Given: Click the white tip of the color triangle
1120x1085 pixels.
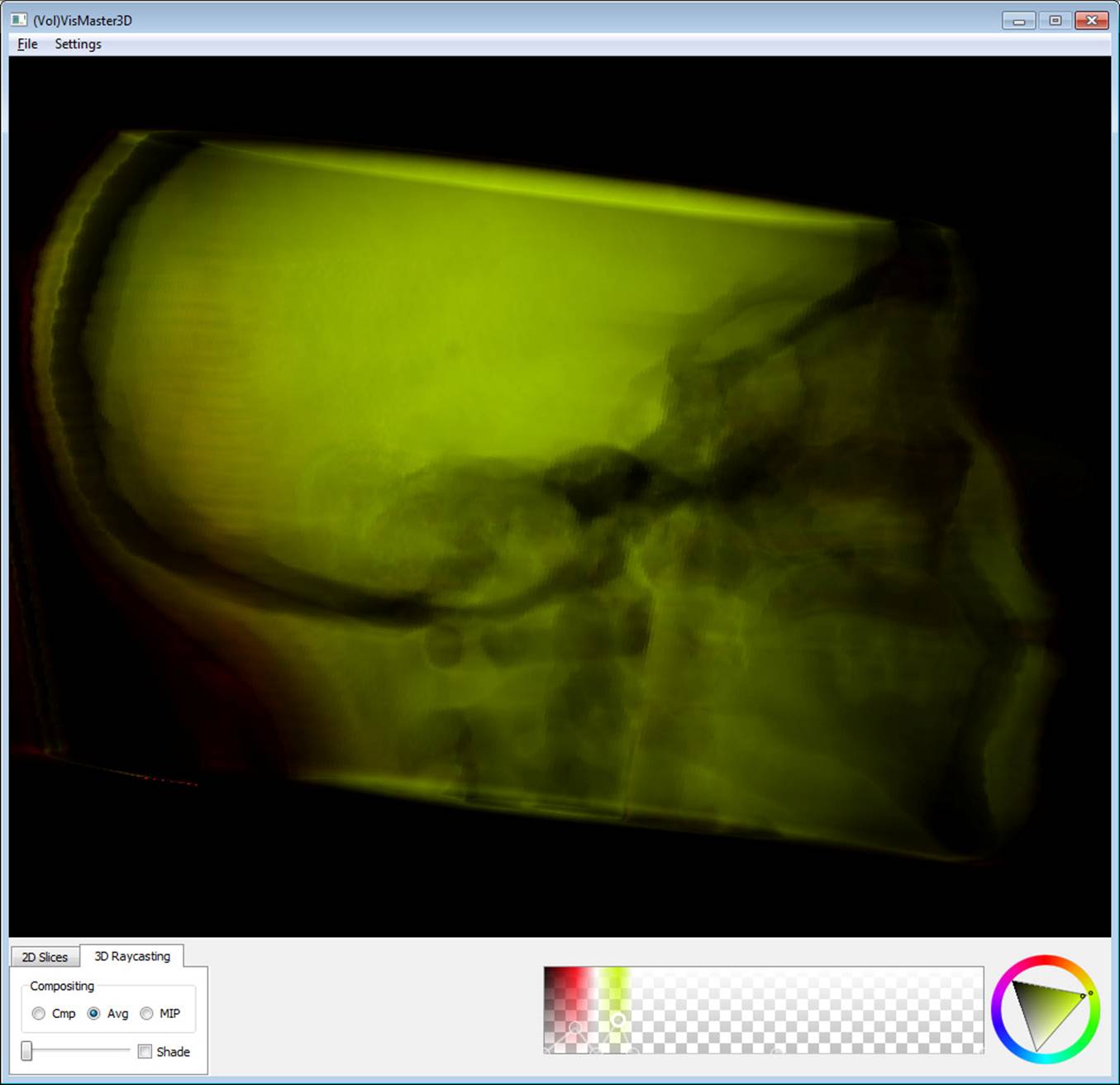Looking at the screenshot, I should coord(1037,1051).
